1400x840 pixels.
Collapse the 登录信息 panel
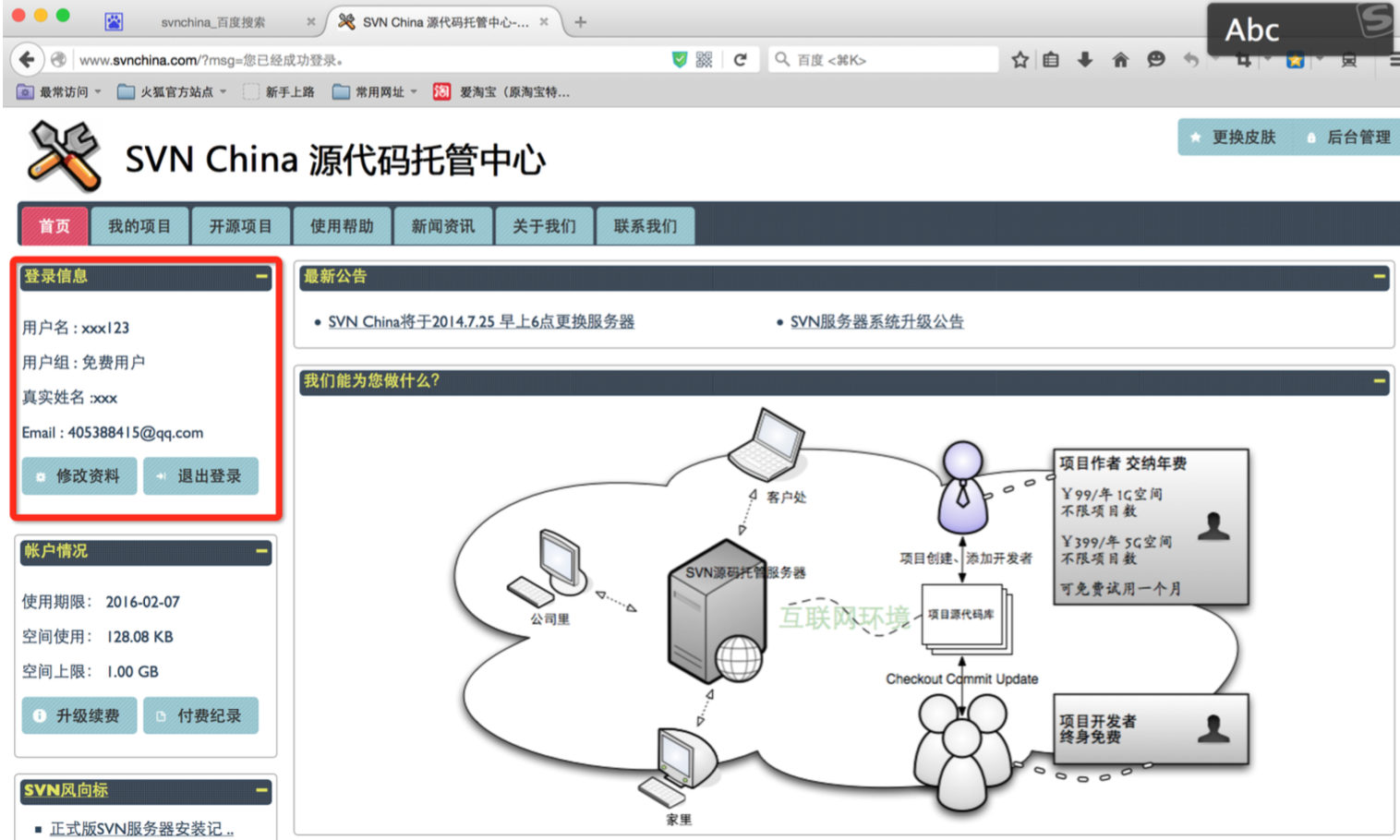click(262, 276)
